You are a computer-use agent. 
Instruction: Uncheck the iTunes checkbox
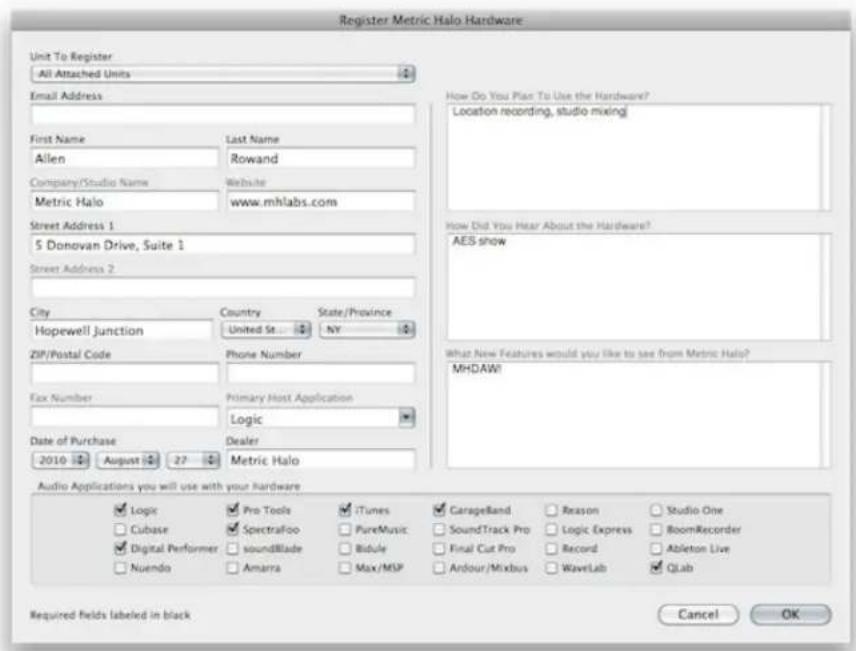(344, 510)
